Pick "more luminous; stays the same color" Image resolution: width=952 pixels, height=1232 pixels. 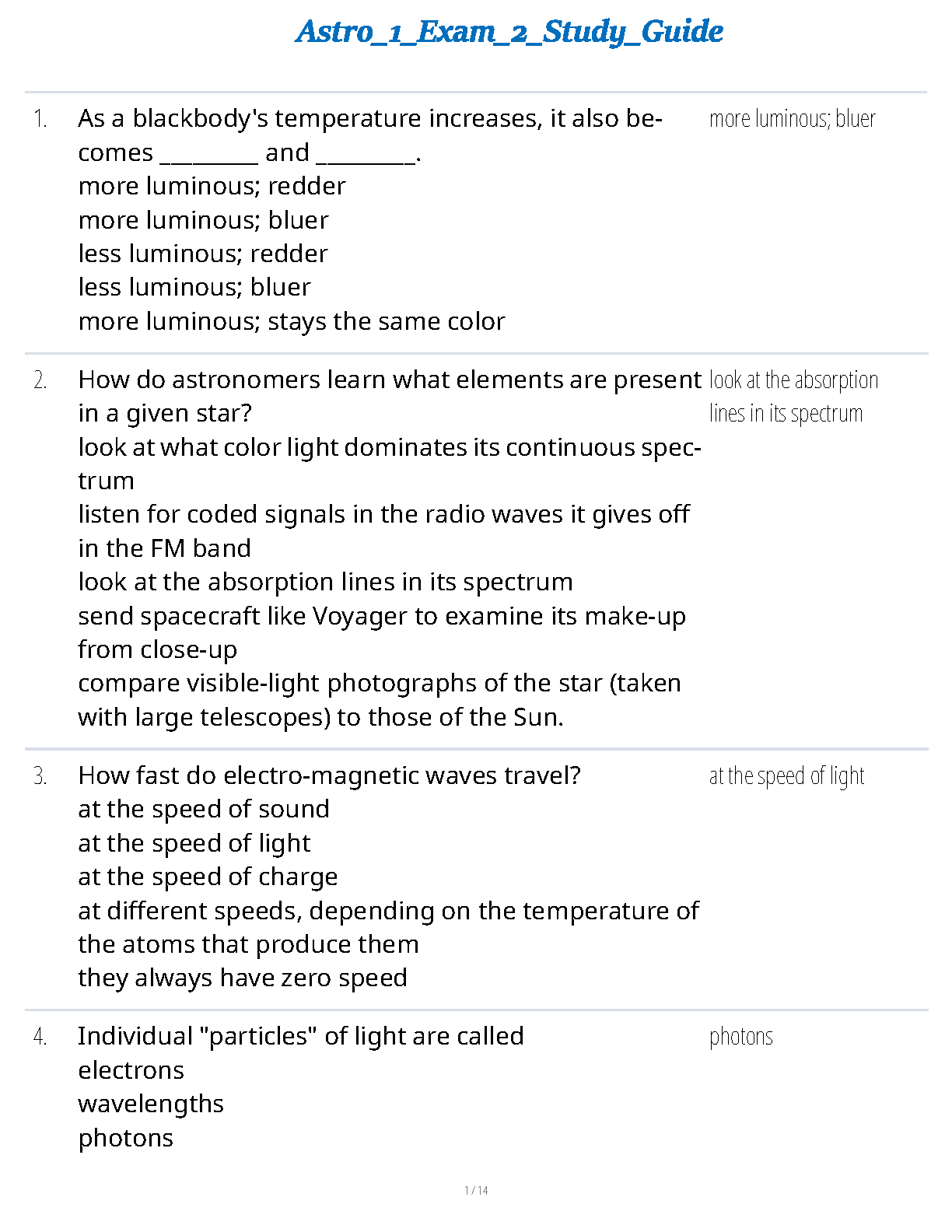point(292,322)
